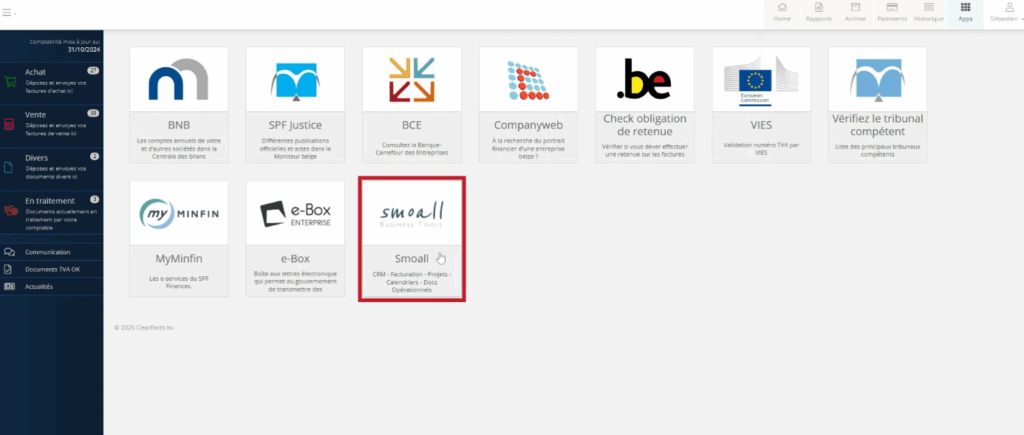The height and width of the screenshot is (435, 1024).
Task: Click the date 31/10/2024 in sidebar
Action: [x=84, y=49]
